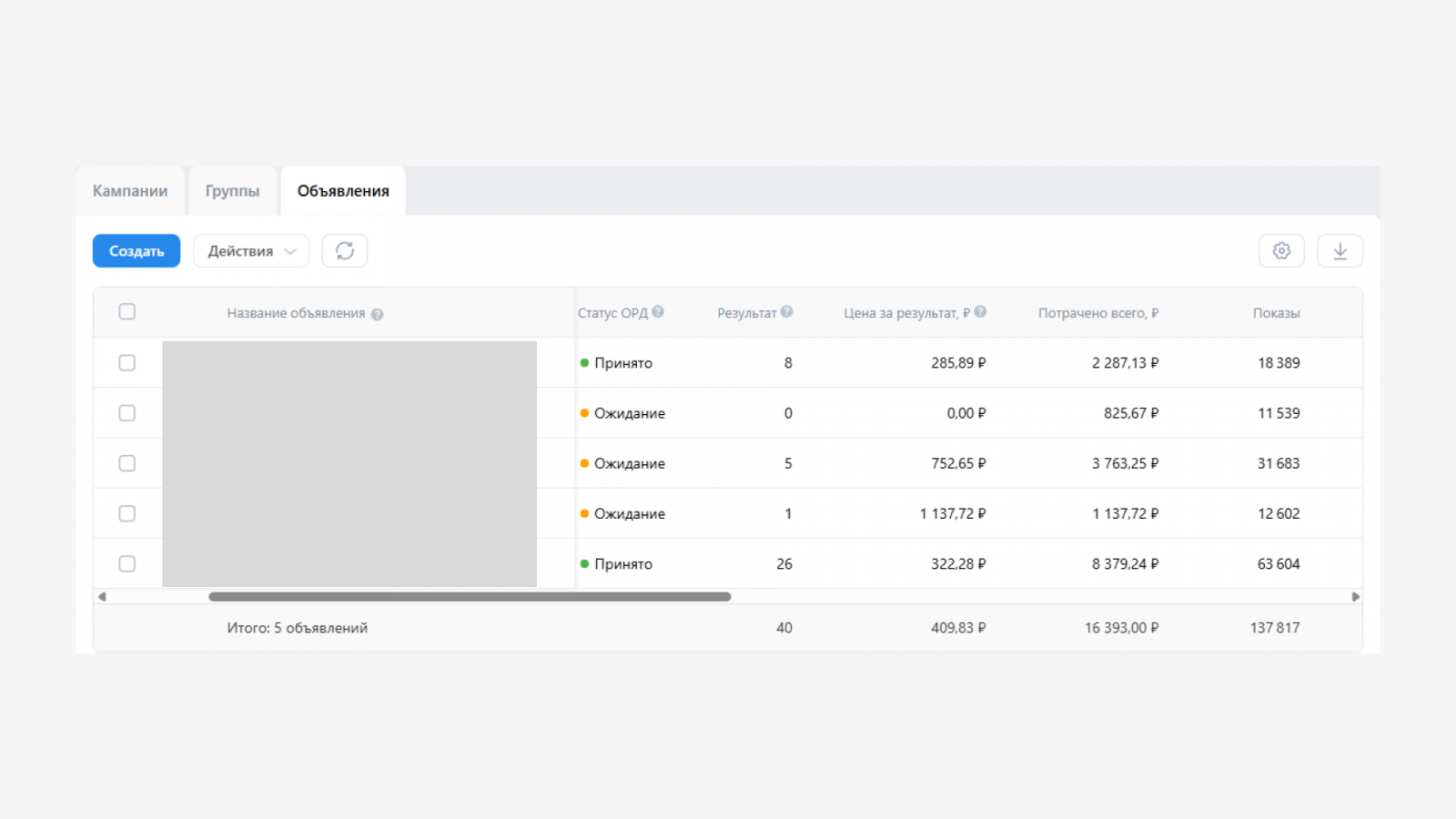Image resolution: width=1456 pixels, height=819 pixels.
Task: Click the 285,89 ₽ price cell
Action: pyautogui.click(x=958, y=363)
